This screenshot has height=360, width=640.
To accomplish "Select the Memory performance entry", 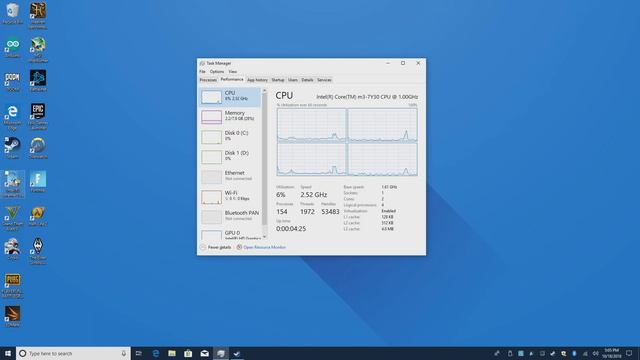I will 230,117.
